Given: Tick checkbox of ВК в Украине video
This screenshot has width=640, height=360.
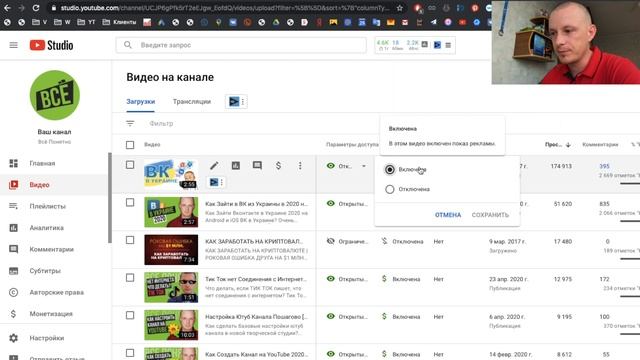Looking at the screenshot, I should click(130, 165).
